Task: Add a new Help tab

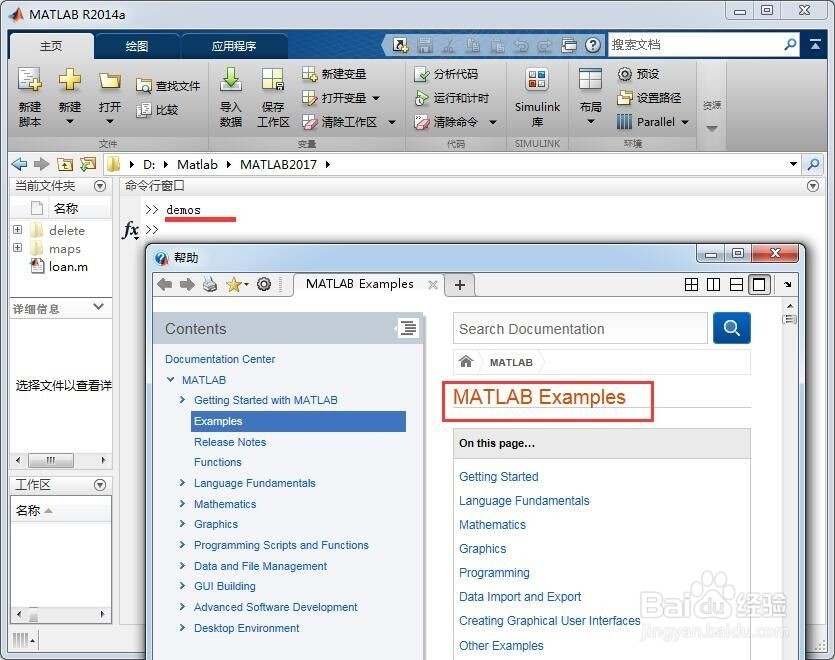Action: click(x=460, y=285)
